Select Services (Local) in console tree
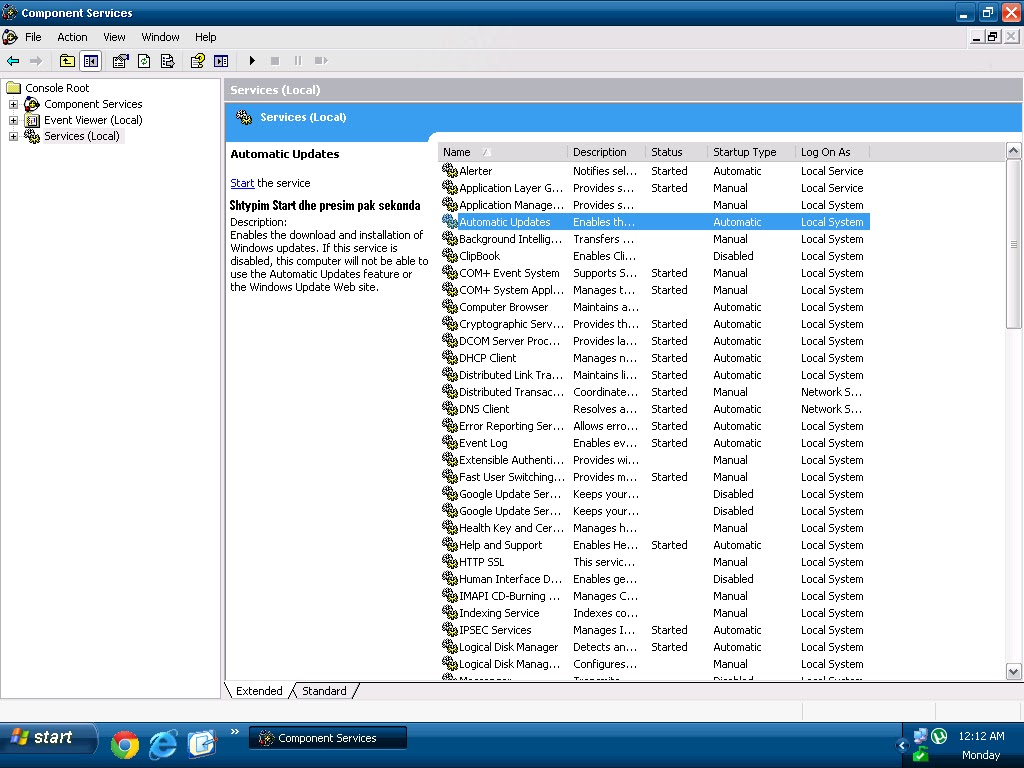Image resolution: width=1024 pixels, height=768 pixels. 82,136
